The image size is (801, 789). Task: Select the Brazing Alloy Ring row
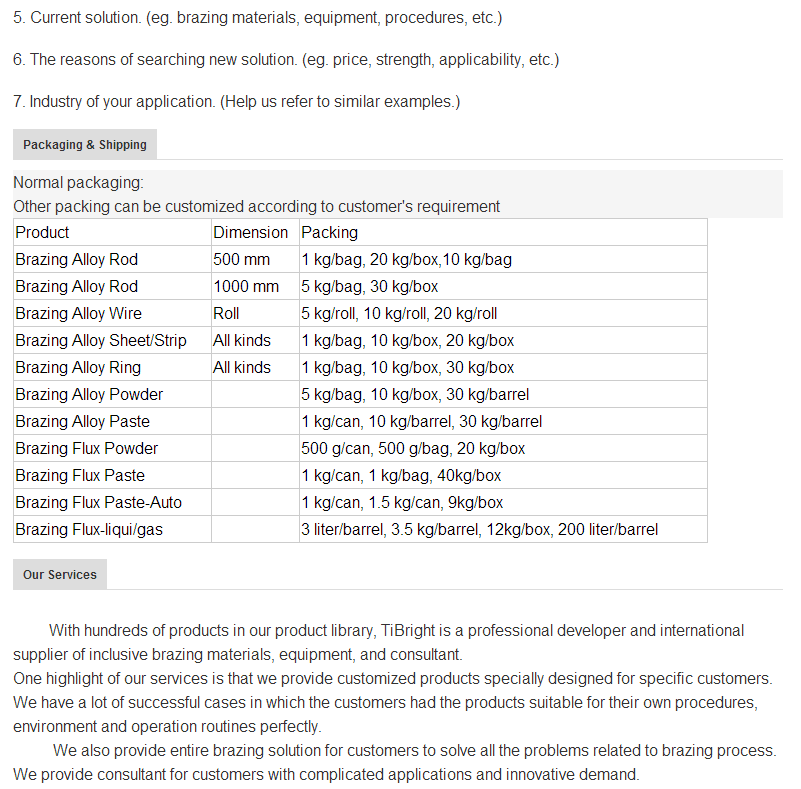[360, 368]
